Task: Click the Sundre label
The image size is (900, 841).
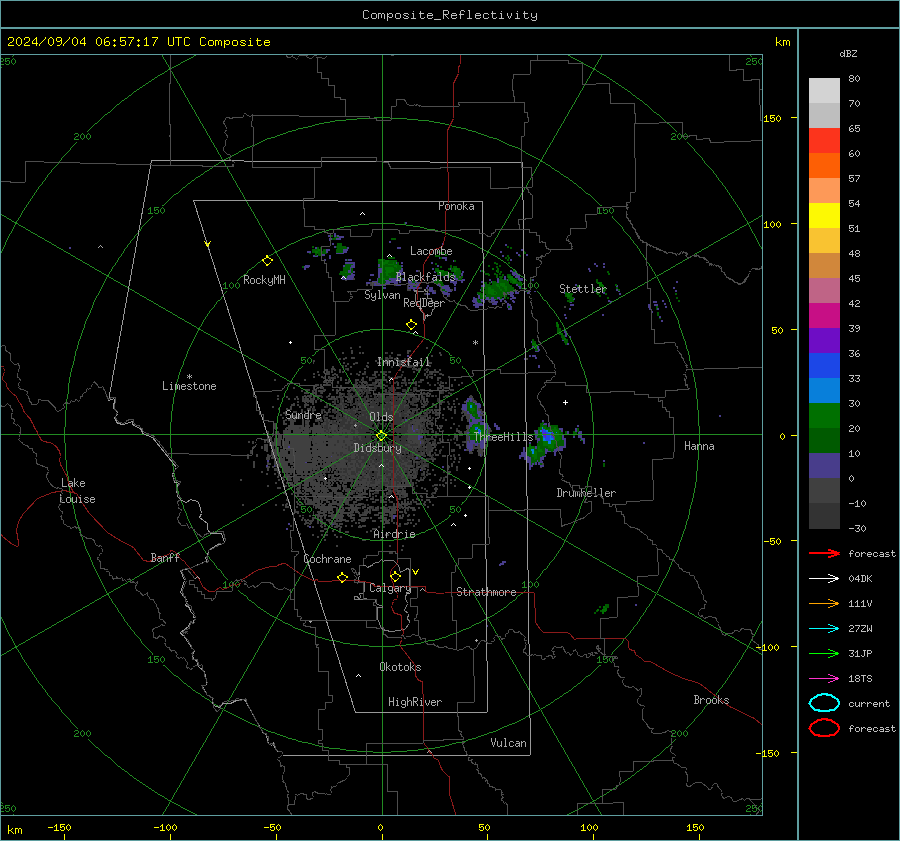Action: tap(303, 415)
